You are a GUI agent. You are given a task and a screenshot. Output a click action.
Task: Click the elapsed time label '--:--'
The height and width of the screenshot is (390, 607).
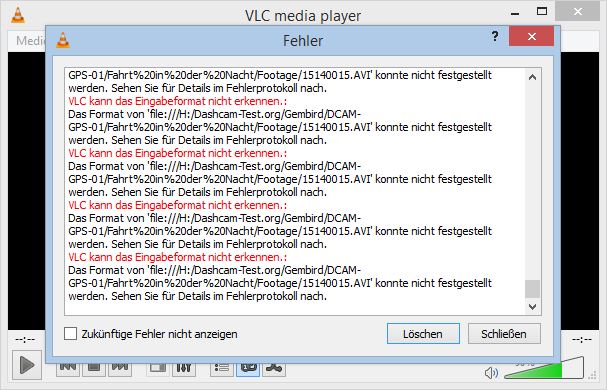point(25,340)
